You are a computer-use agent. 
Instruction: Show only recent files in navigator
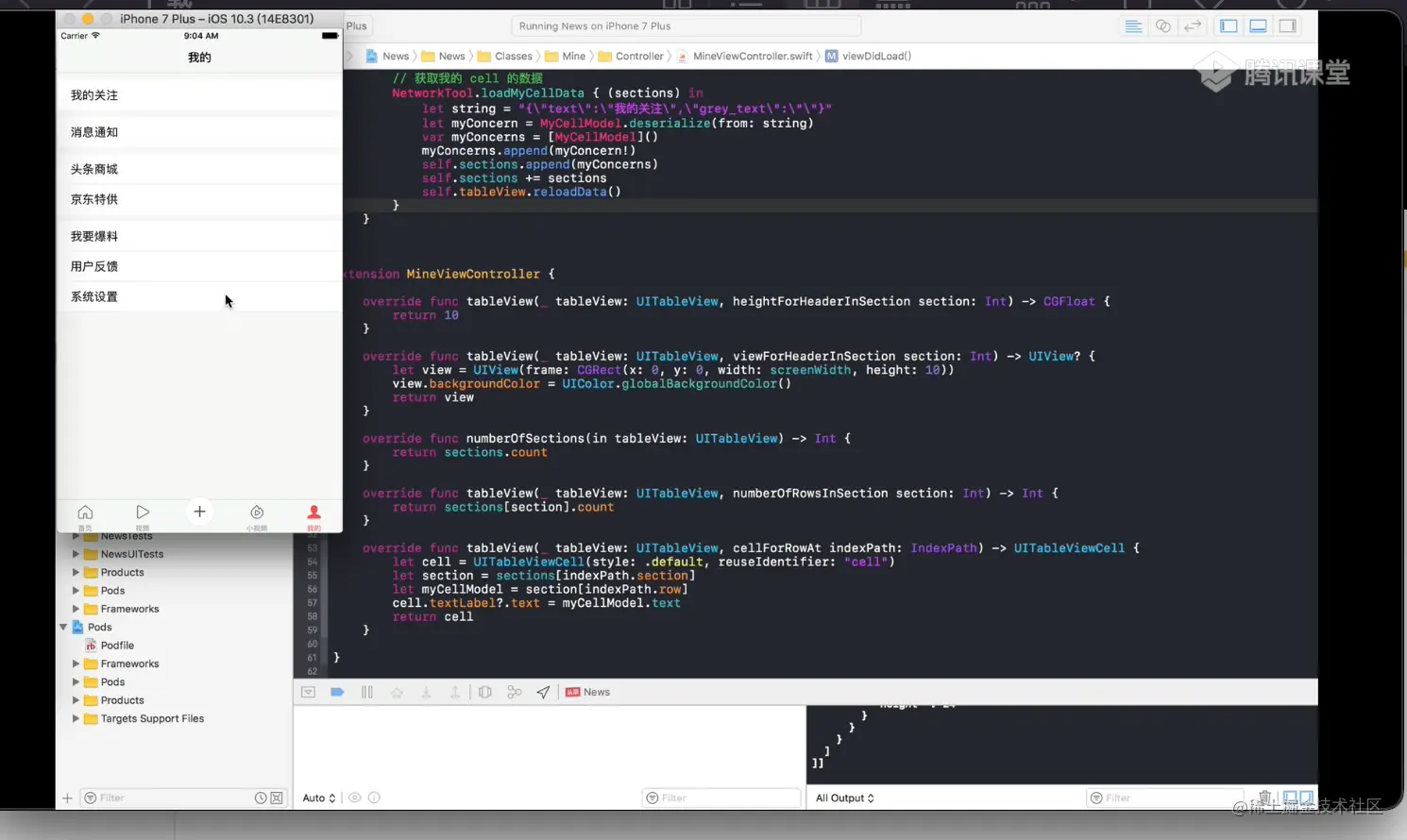tap(261, 798)
